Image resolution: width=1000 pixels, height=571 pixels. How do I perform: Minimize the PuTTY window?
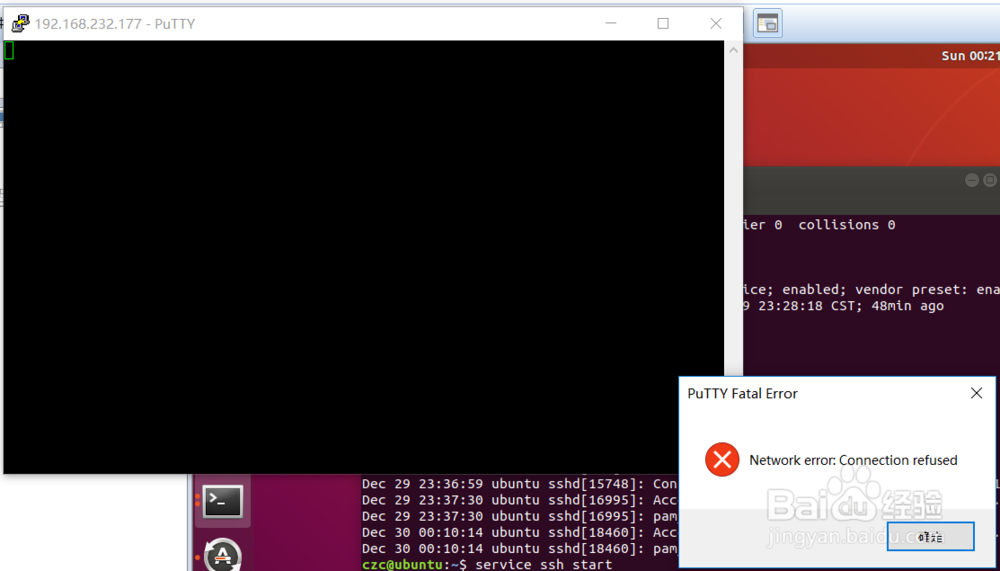(x=610, y=24)
